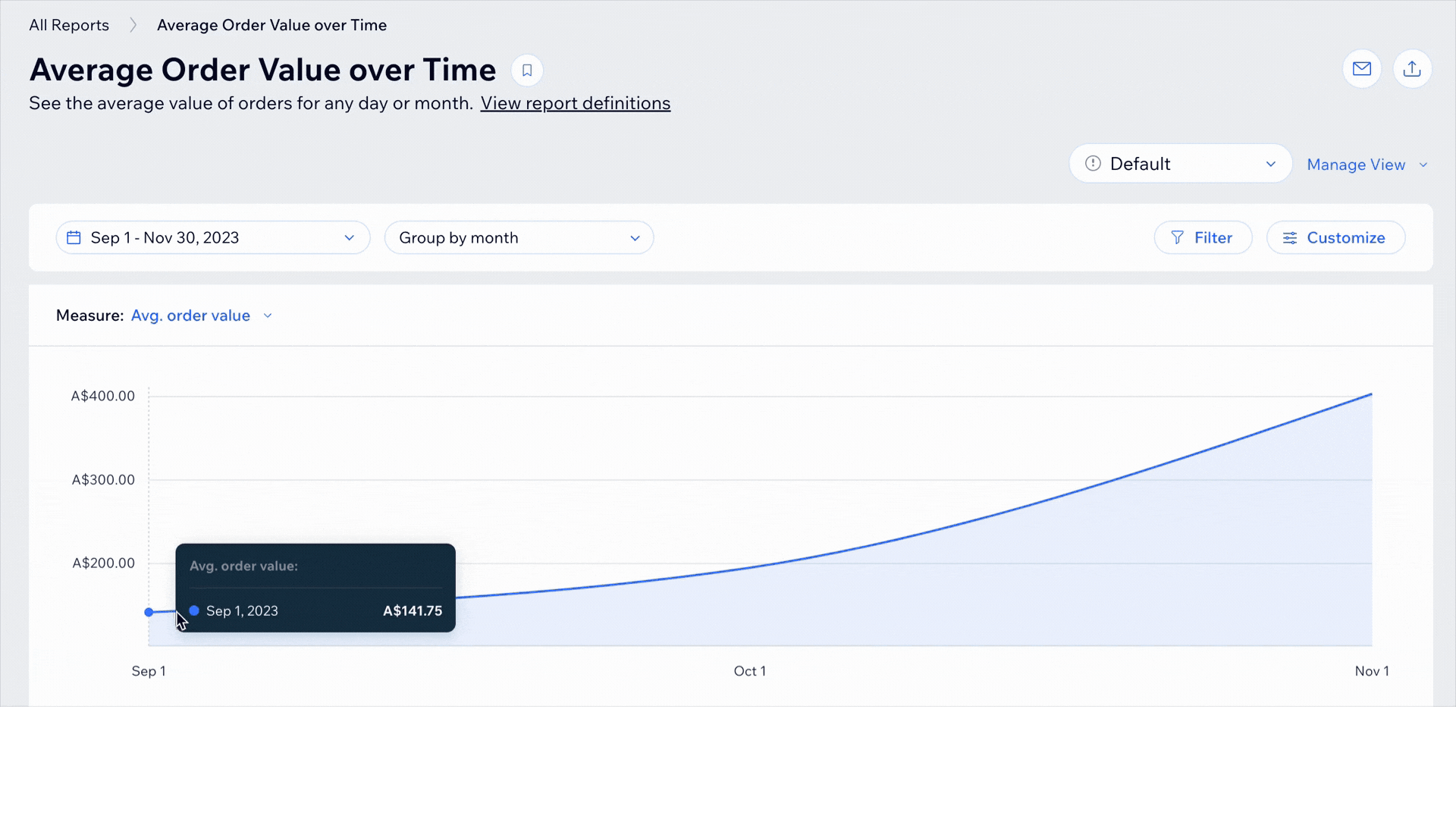Click the Sep 1 data point on chart
The image size is (1456, 819).
(149, 612)
